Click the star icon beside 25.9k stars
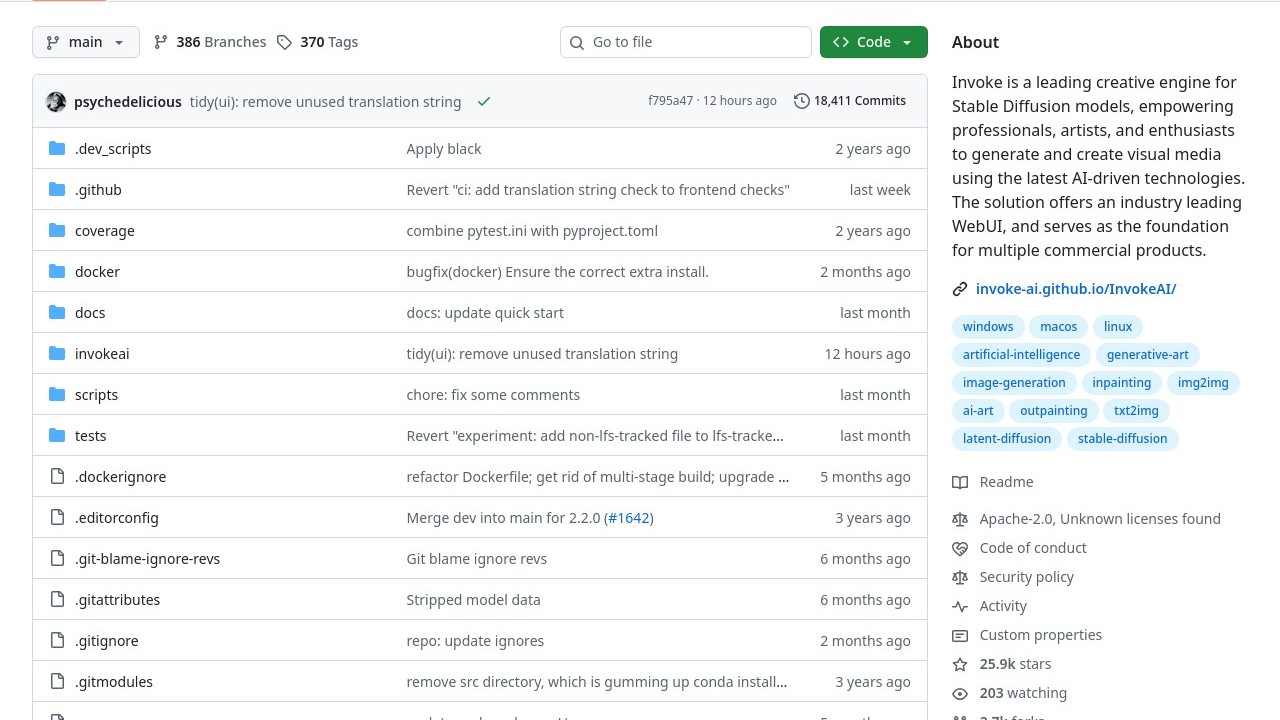 [x=960, y=664]
